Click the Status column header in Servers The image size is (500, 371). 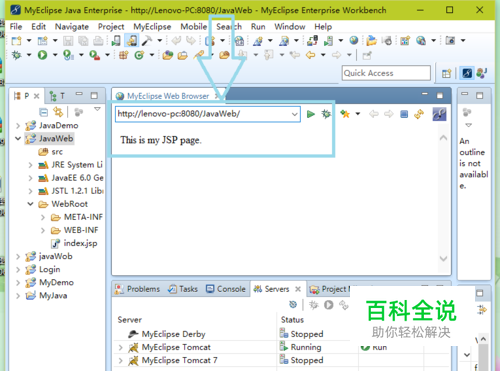292,320
